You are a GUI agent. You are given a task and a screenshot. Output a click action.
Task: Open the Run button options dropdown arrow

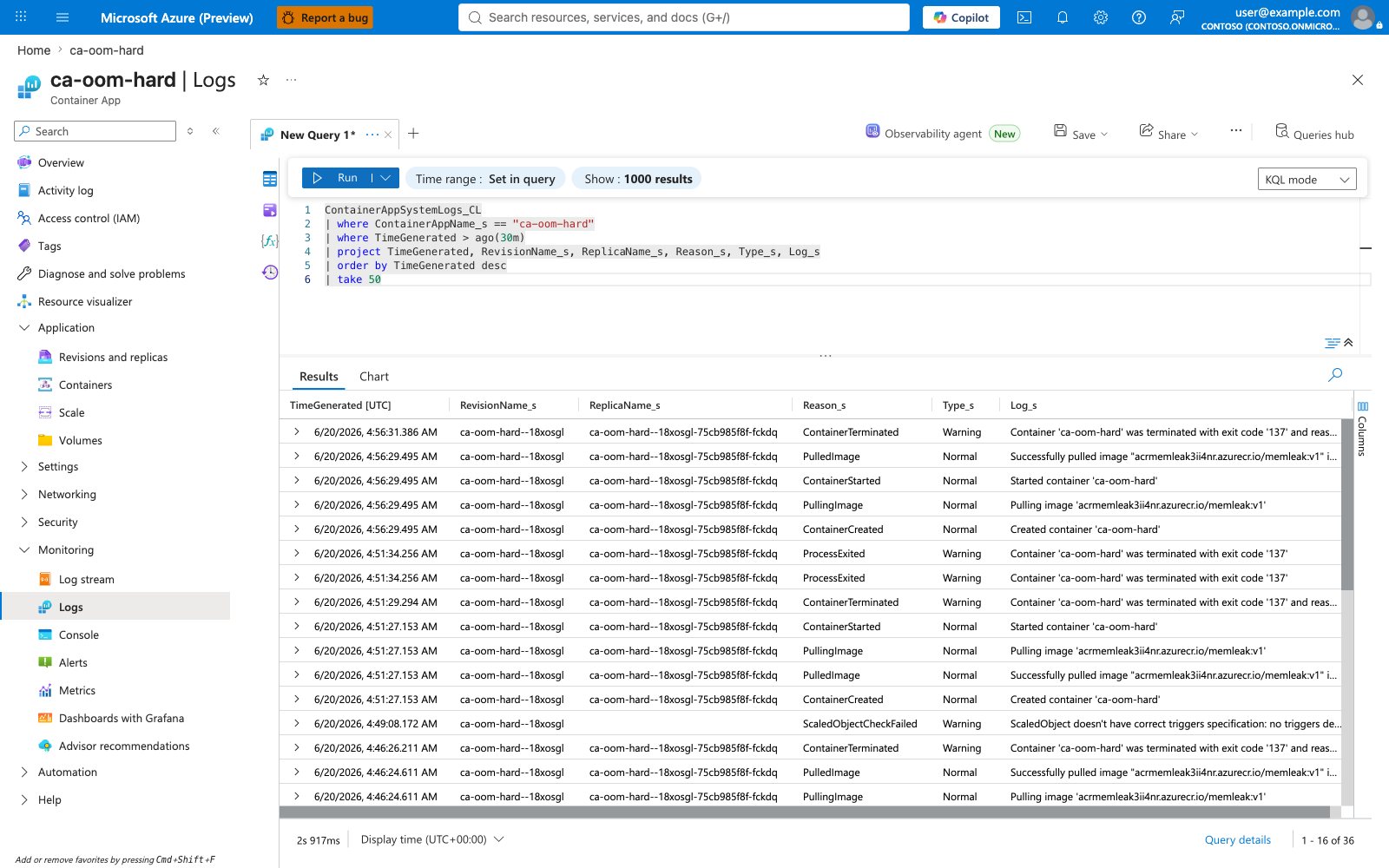[x=386, y=178]
